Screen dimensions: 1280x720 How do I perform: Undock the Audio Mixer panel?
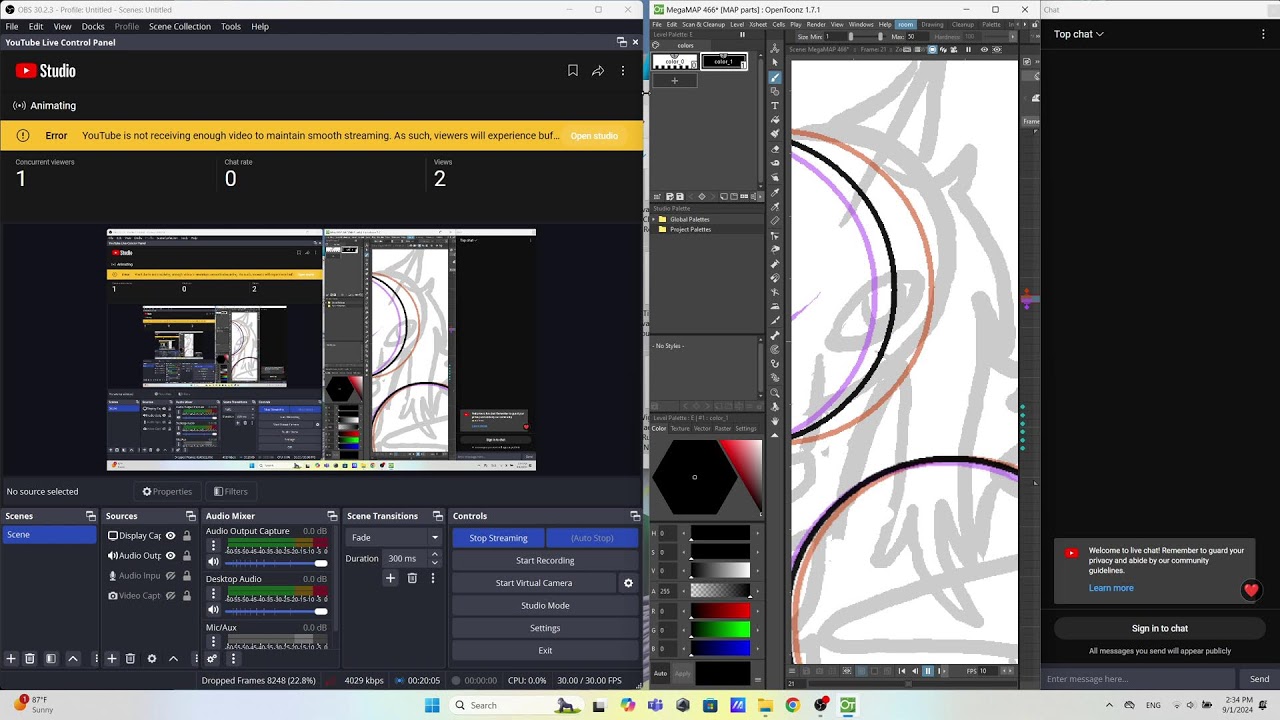click(x=332, y=516)
